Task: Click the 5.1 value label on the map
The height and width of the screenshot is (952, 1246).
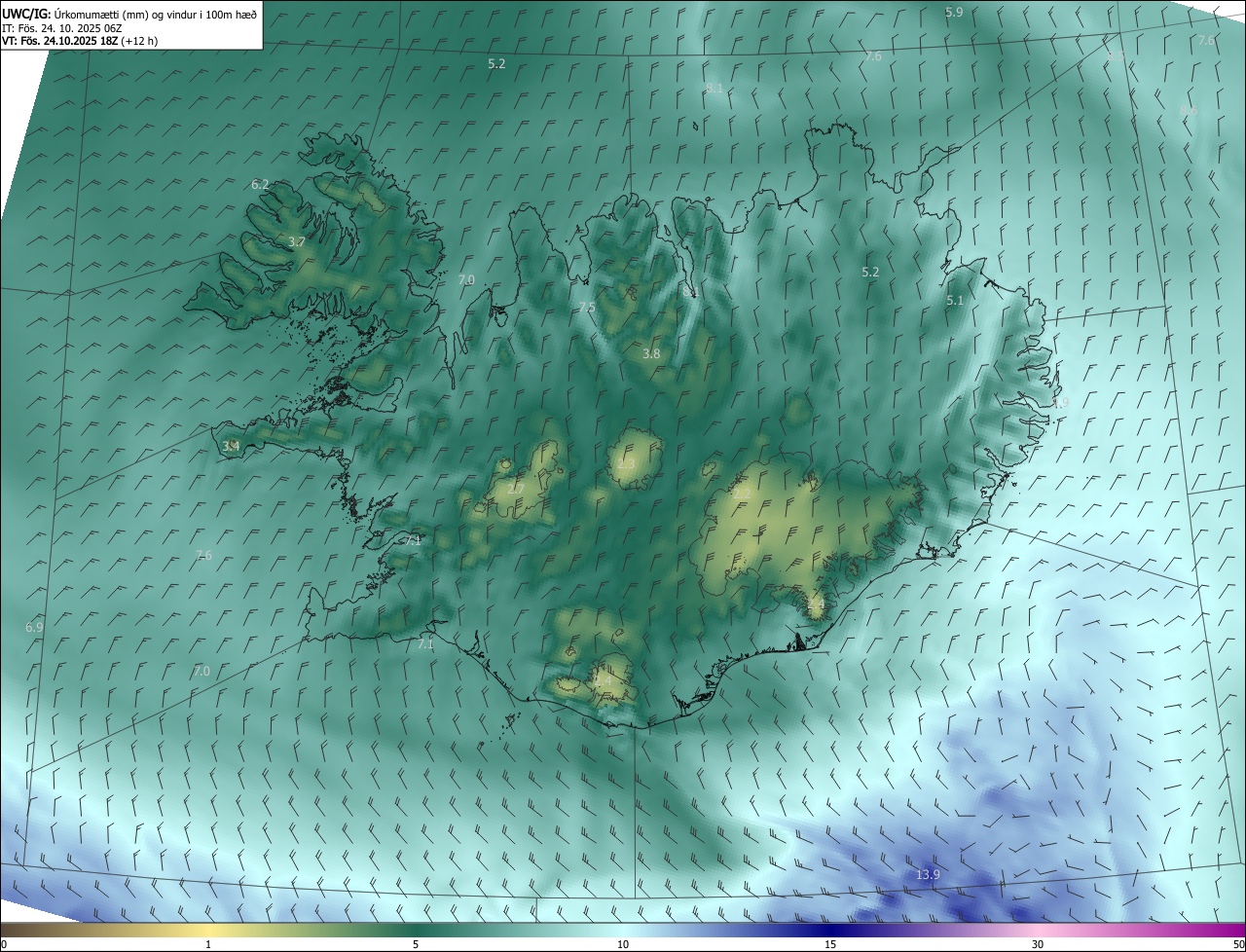Action: pyautogui.click(x=955, y=301)
